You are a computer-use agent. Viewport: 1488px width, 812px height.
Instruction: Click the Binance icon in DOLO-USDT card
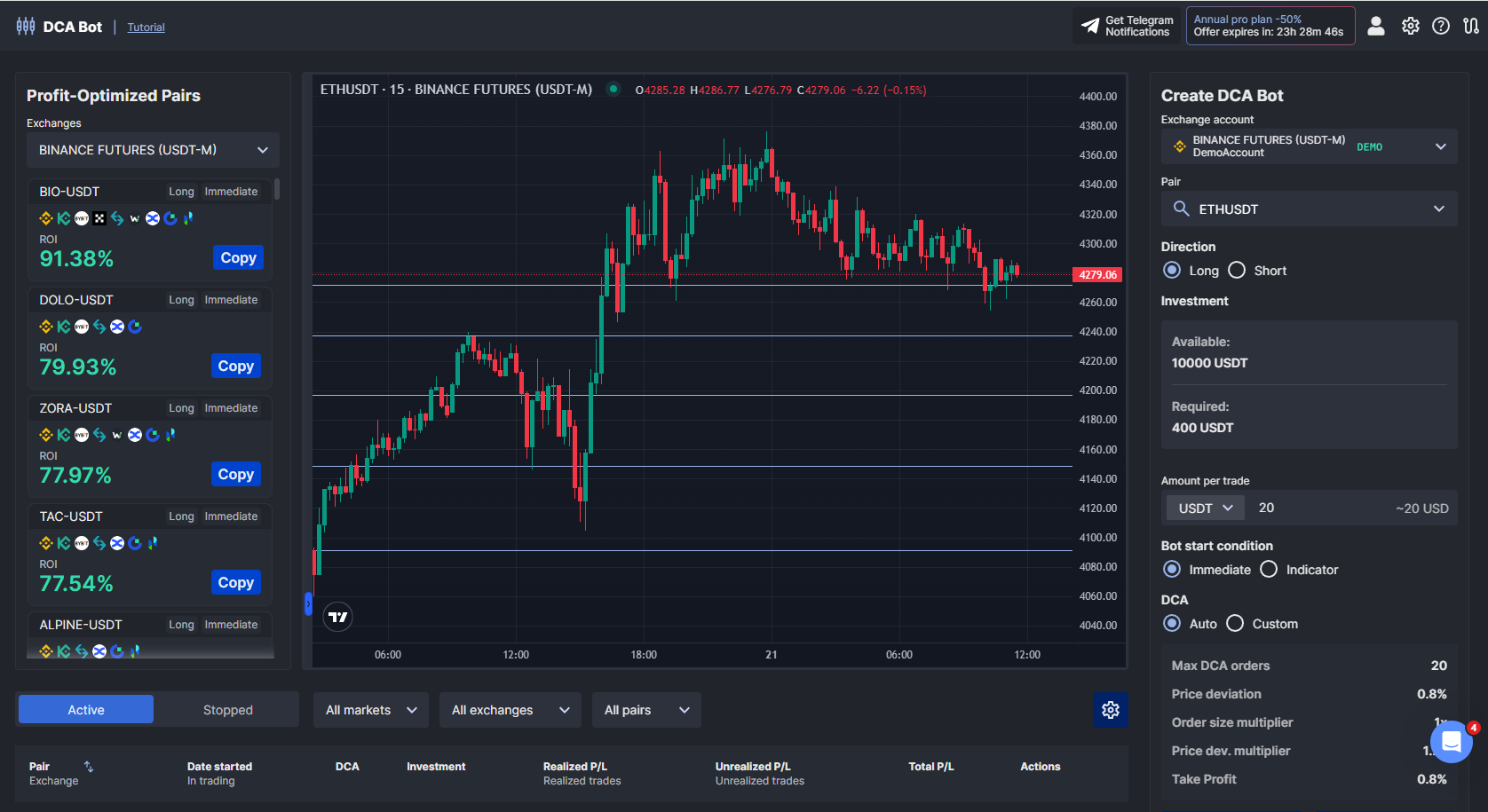pos(46,327)
